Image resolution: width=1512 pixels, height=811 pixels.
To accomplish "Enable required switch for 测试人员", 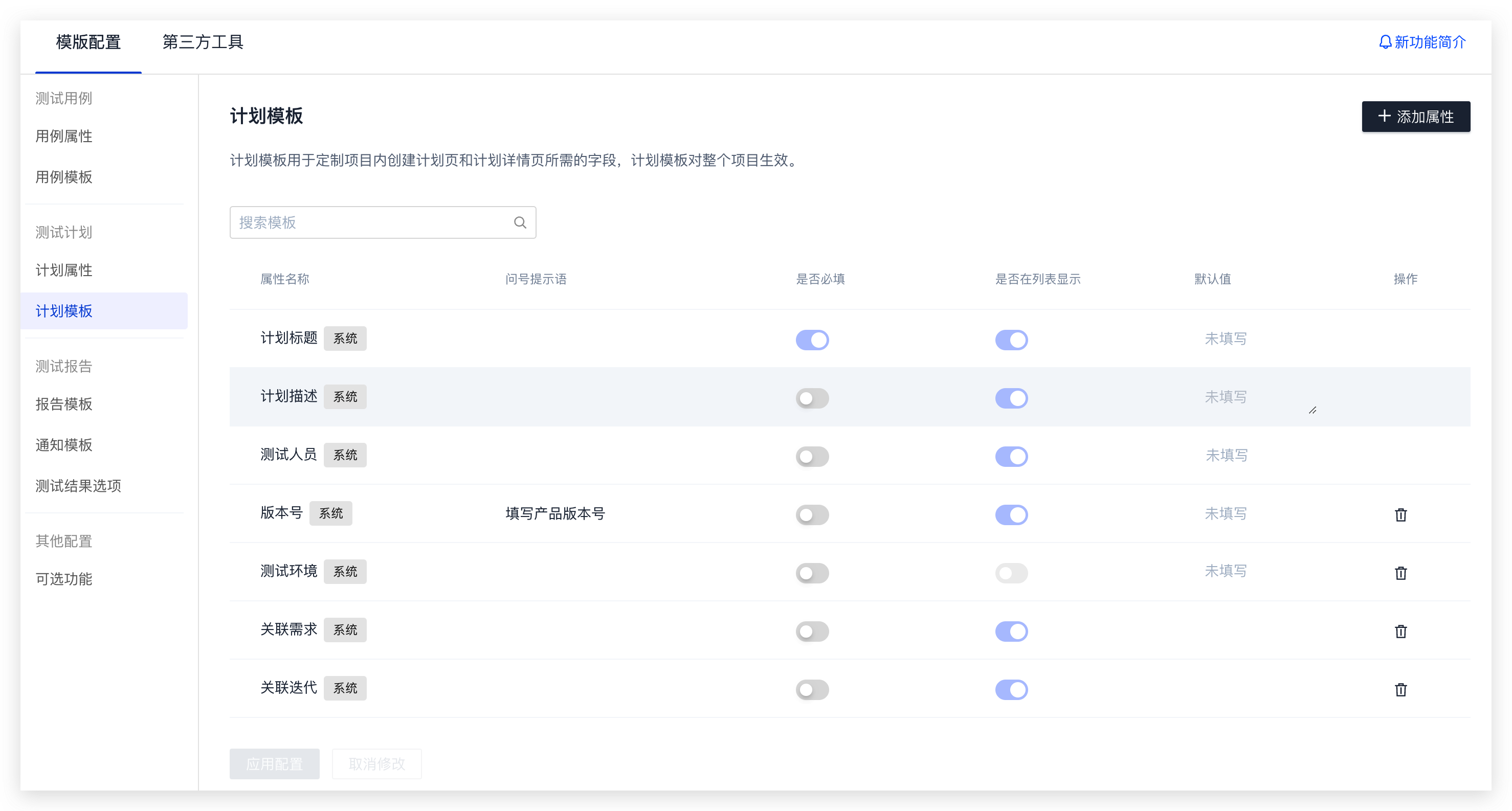I will click(812, 456).
